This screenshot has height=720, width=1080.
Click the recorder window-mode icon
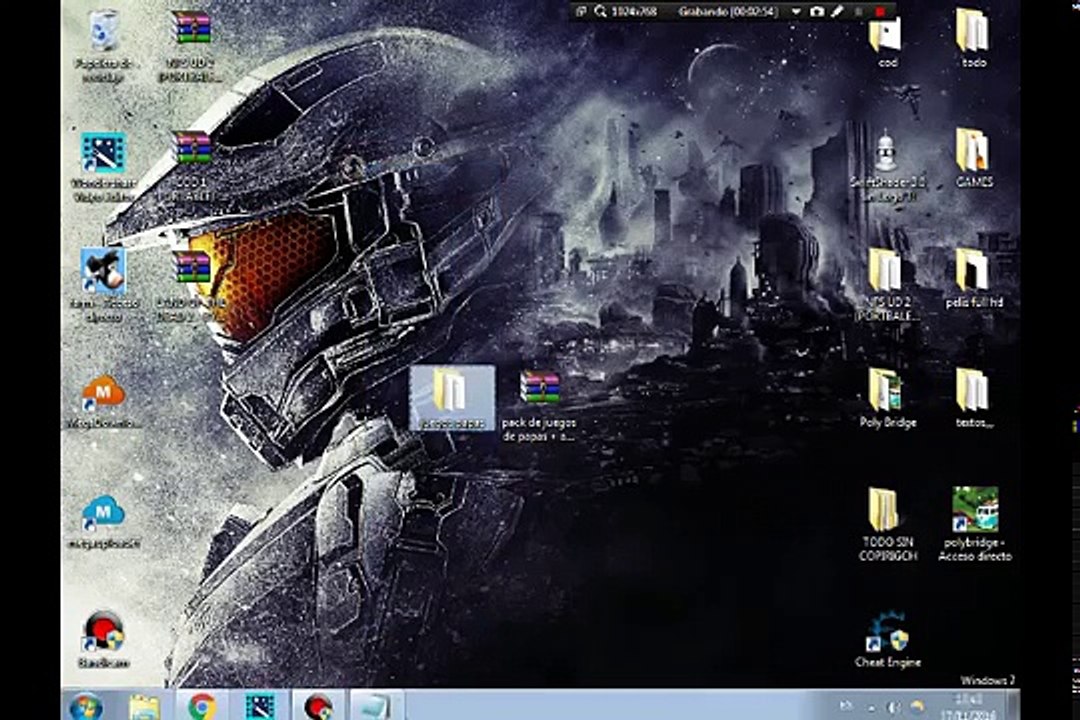click(x=581, y=12)
